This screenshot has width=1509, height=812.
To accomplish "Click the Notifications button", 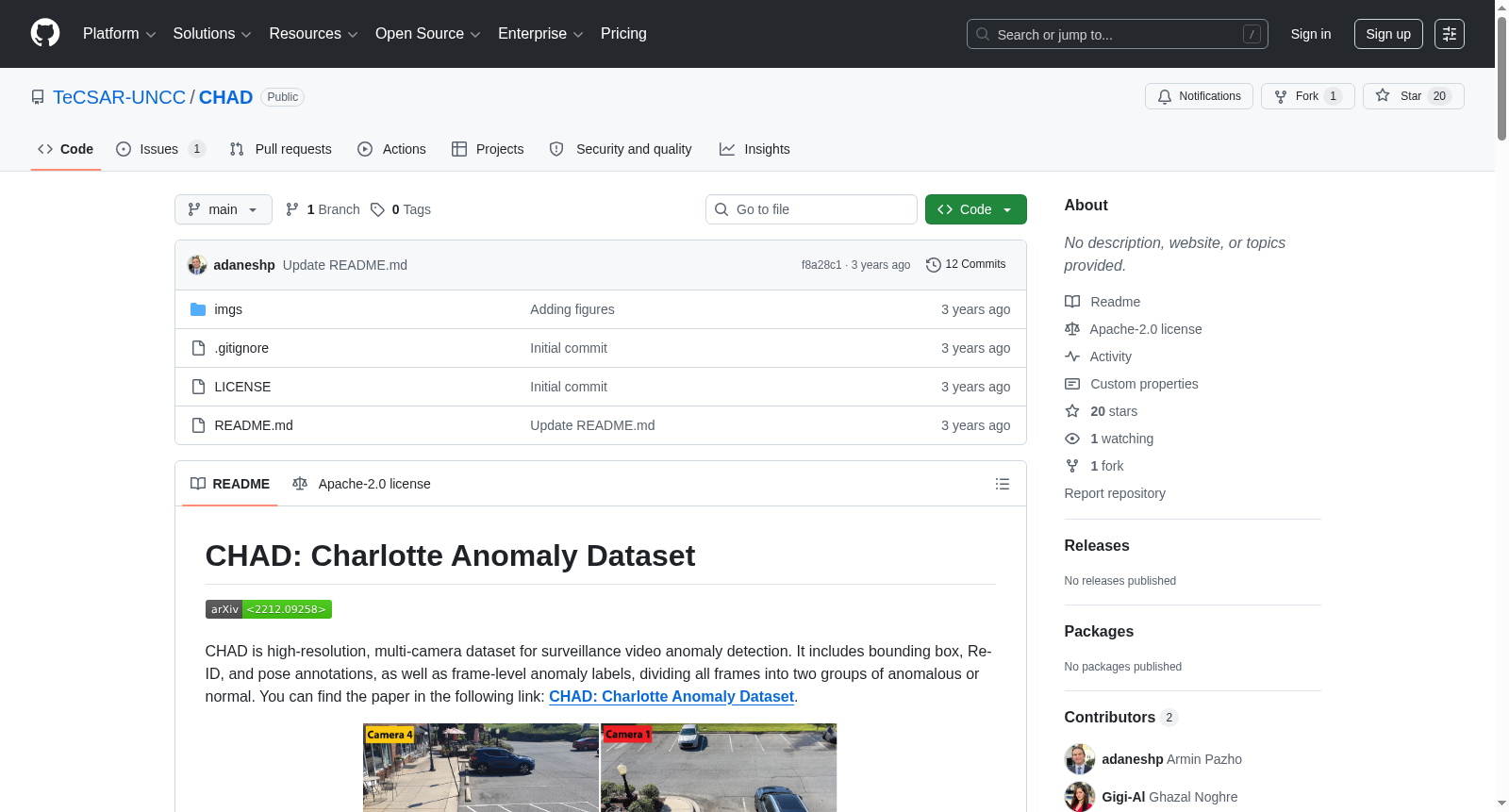I will point(1199,96).
